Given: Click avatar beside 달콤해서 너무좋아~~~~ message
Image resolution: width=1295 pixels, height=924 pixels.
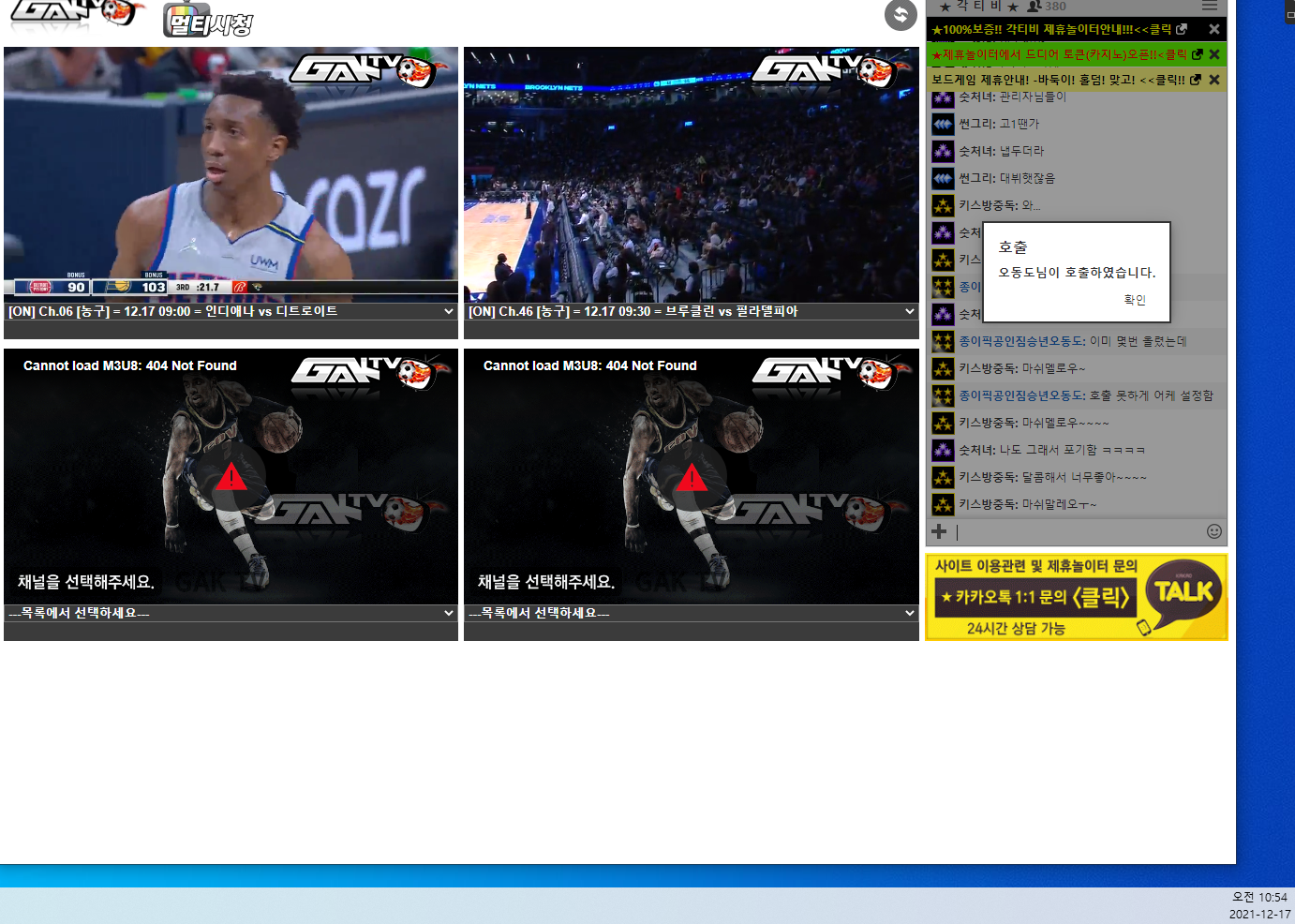Looking at the screenshot, I should click(943, 477).
